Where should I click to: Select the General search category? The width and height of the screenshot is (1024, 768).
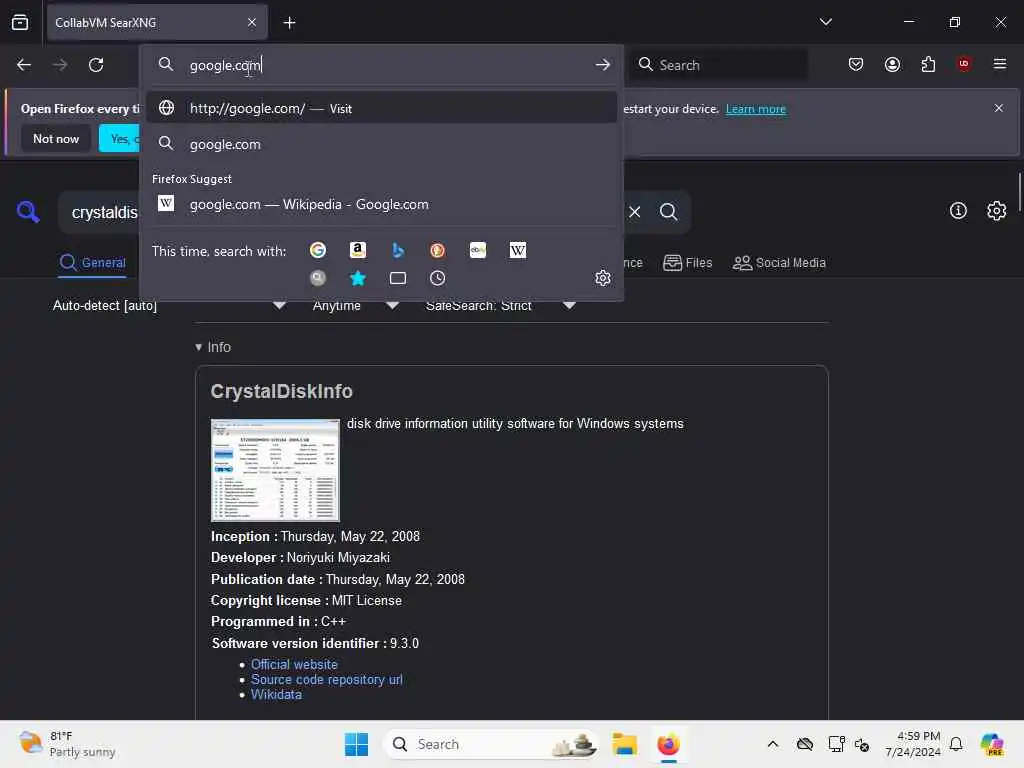tap(92, 263)
